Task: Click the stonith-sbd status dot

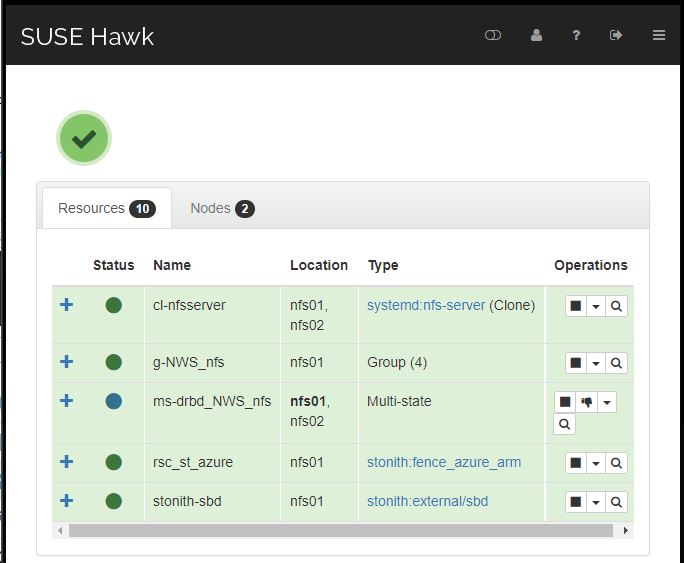Action: click(x=113, y=501)
